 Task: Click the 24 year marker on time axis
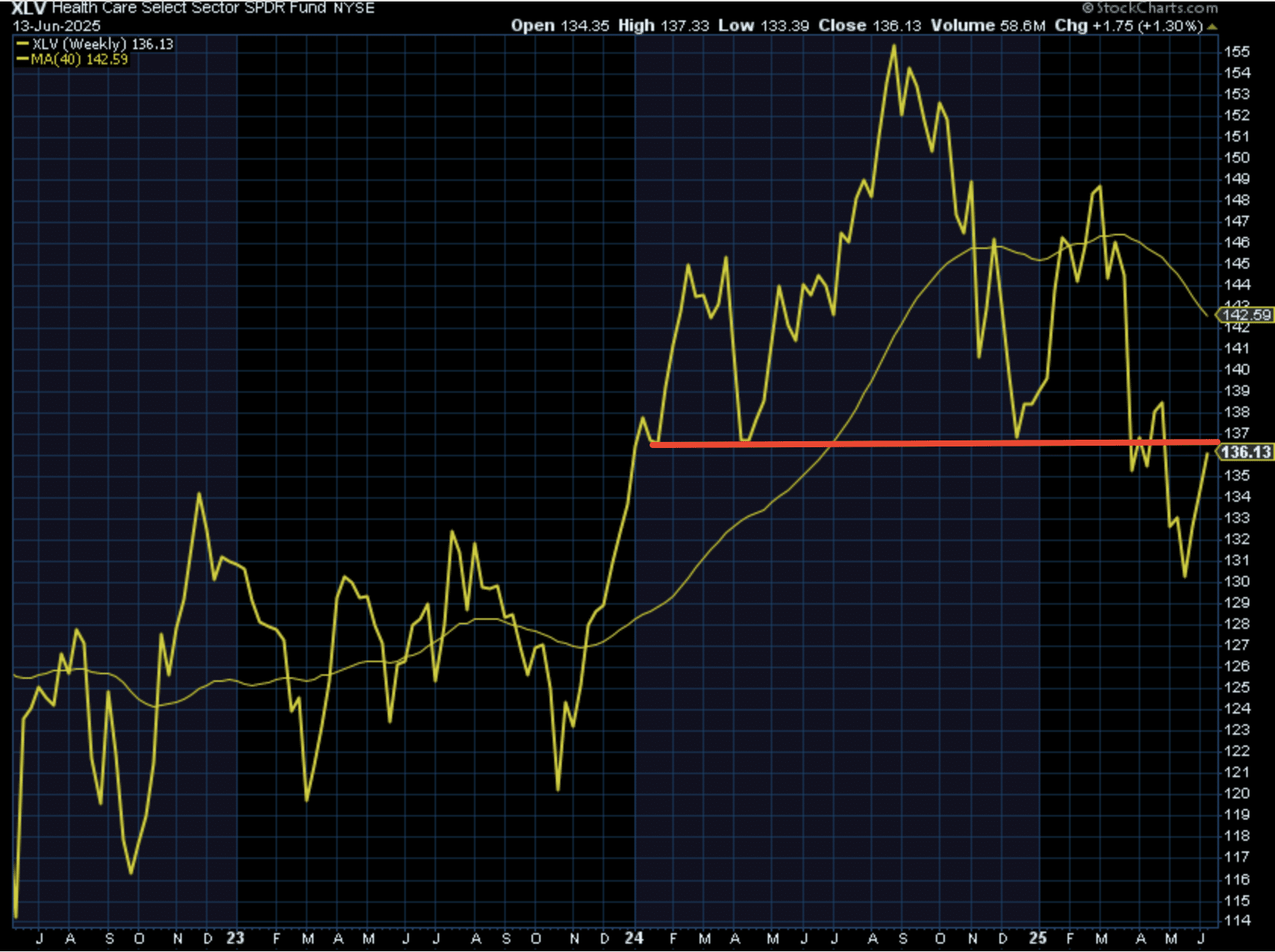(x=634, y=938)
